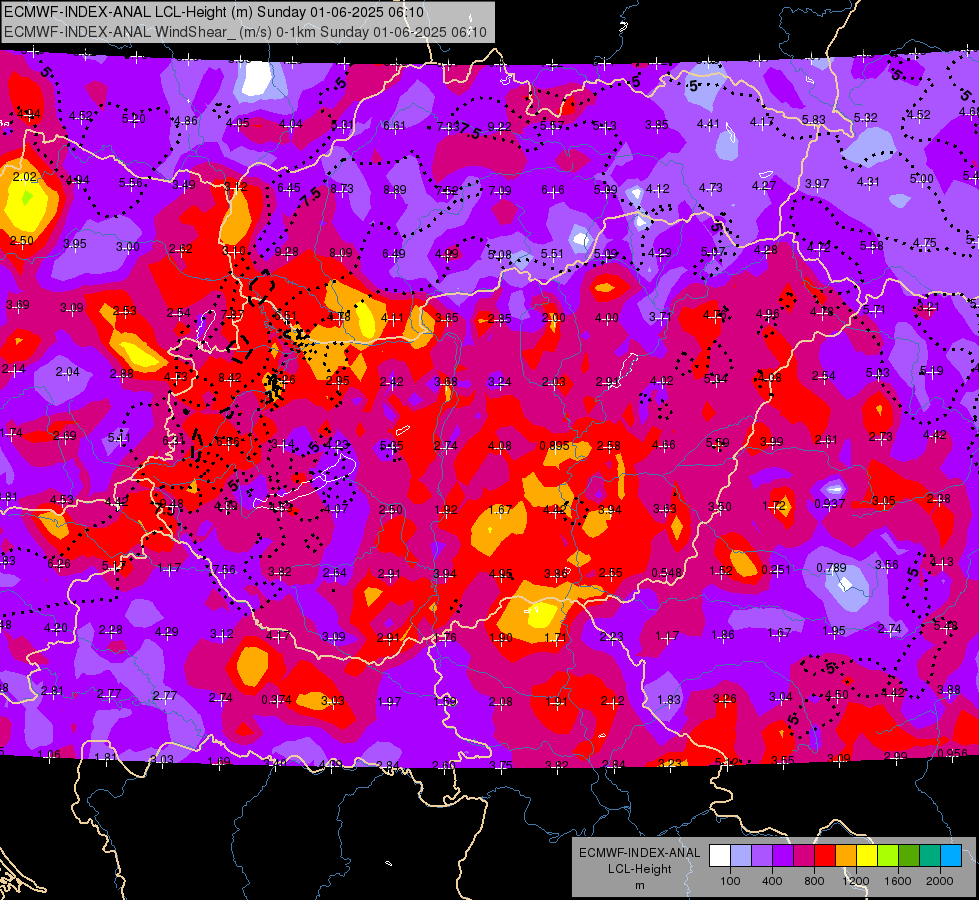The width and height of the screenshot is (979, 900).
Task: Click the wind shear value '9.28'
Action: (x=287, y=252)
